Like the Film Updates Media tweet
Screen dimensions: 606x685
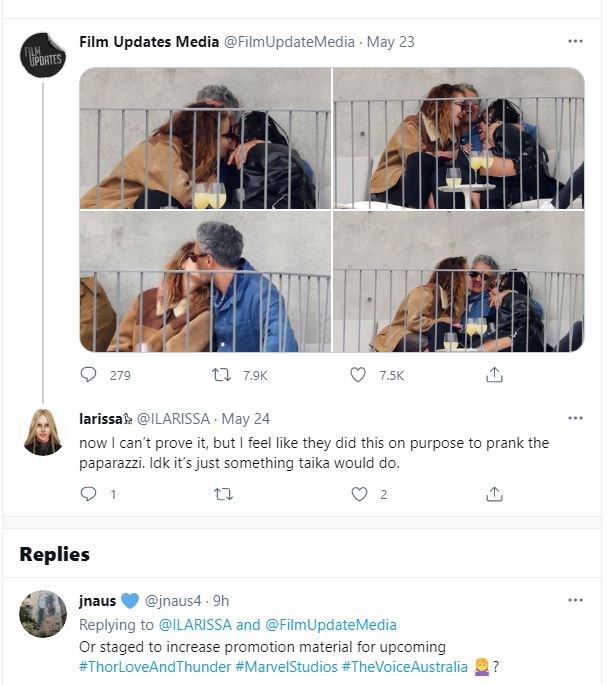(359, 375)
